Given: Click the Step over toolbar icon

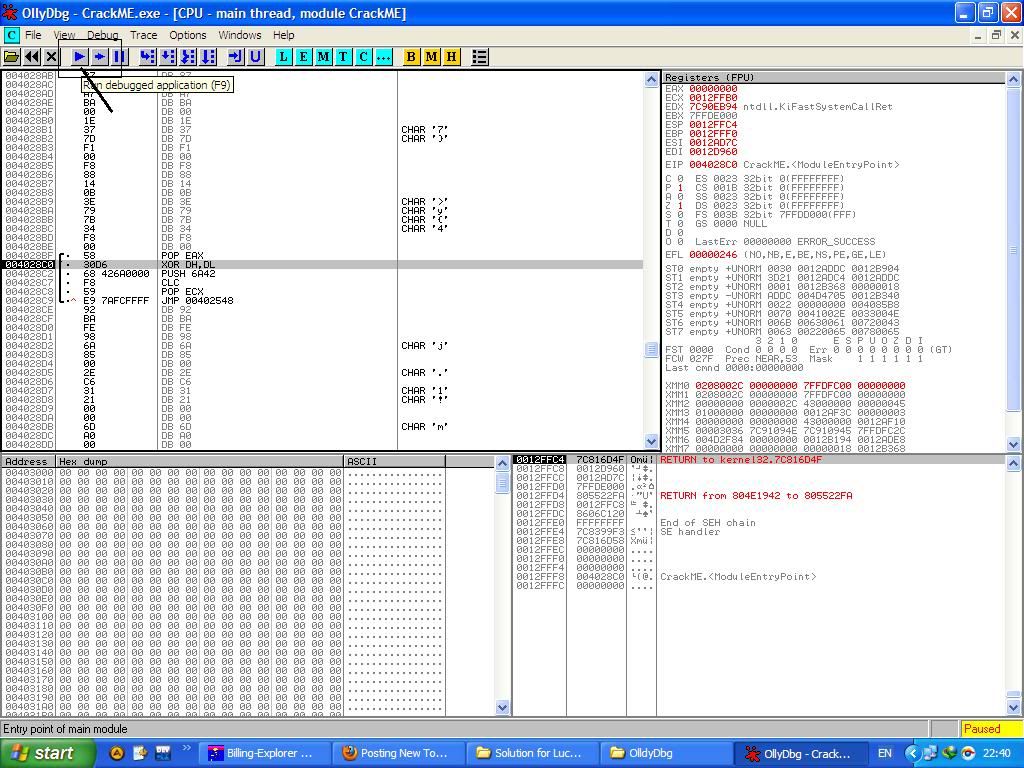Looking at the screenshot, I should [168, 57].
